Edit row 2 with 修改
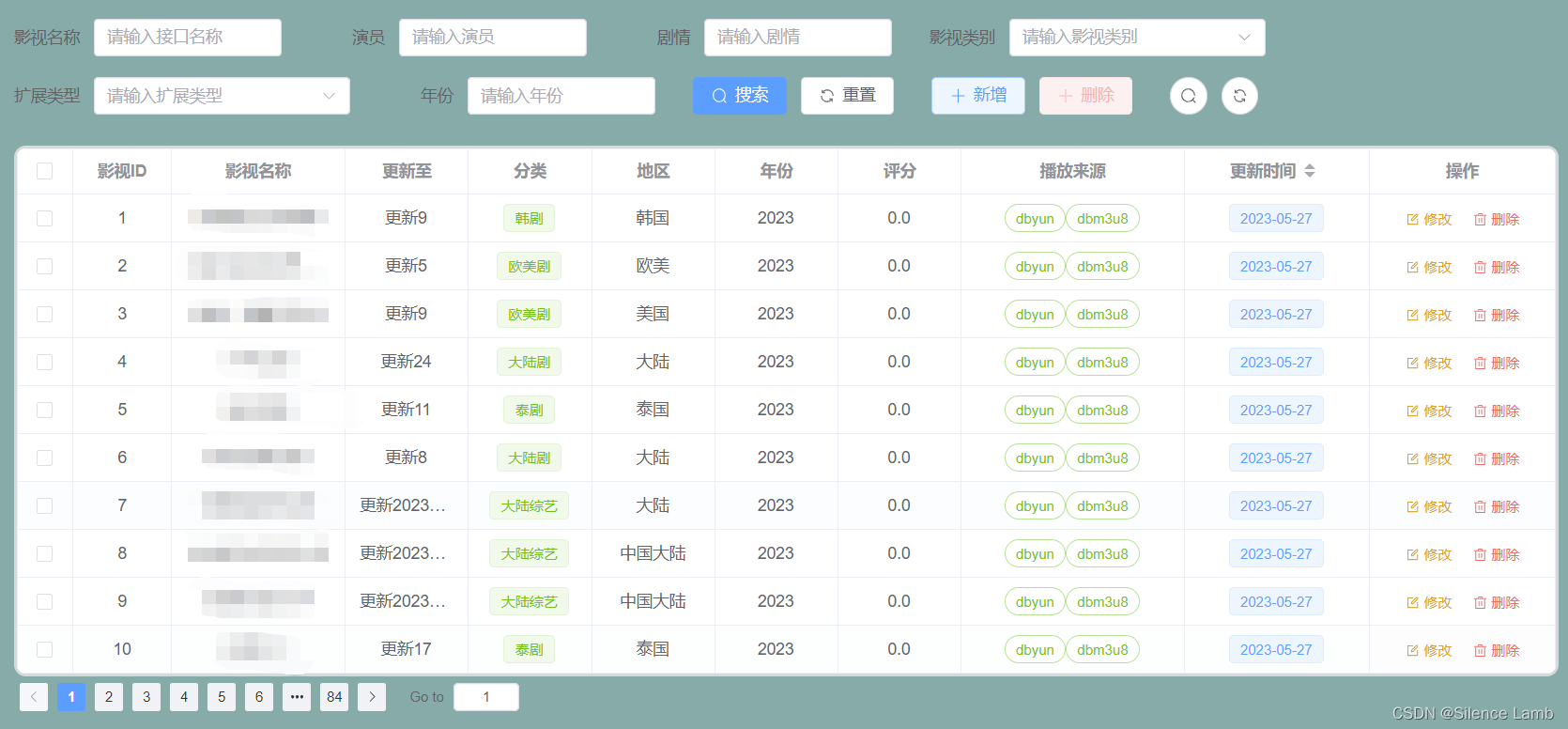Image resolution: width=1568 pixels, height=729 pixels. tap(1429, 267)
